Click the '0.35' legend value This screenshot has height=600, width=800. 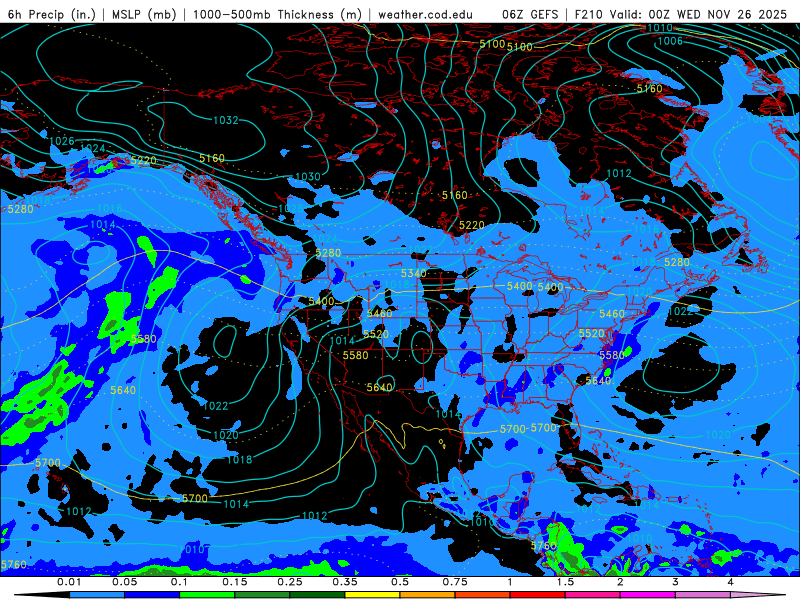coord(345,582)
